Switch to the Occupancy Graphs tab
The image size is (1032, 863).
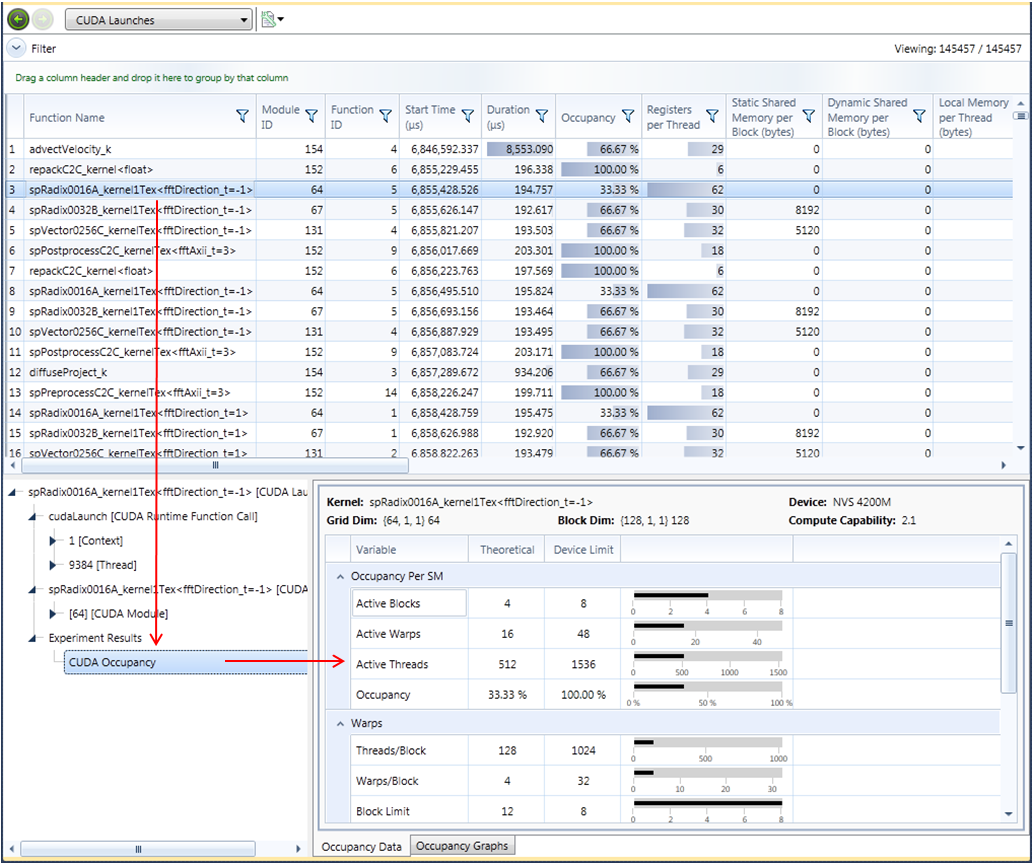[x=462, y=846]
